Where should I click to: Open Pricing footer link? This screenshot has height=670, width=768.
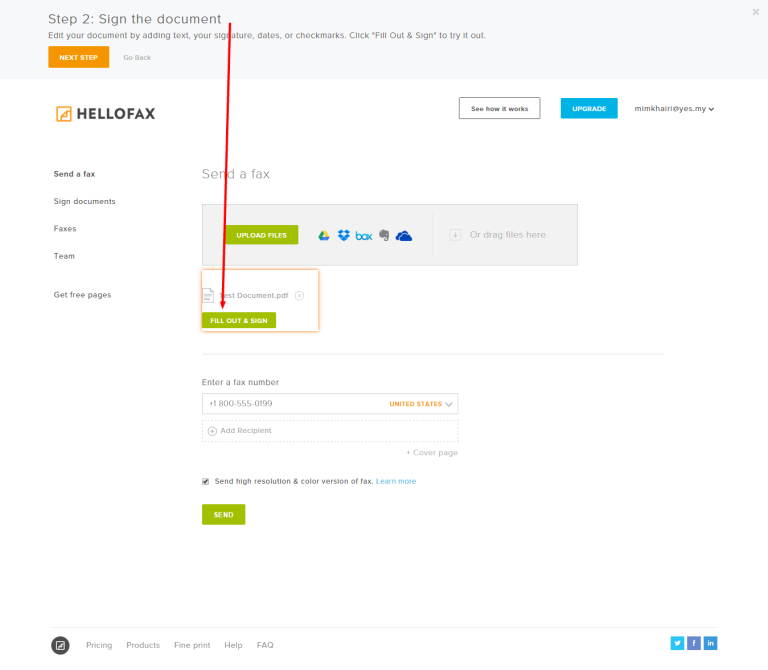coord(99,645)
